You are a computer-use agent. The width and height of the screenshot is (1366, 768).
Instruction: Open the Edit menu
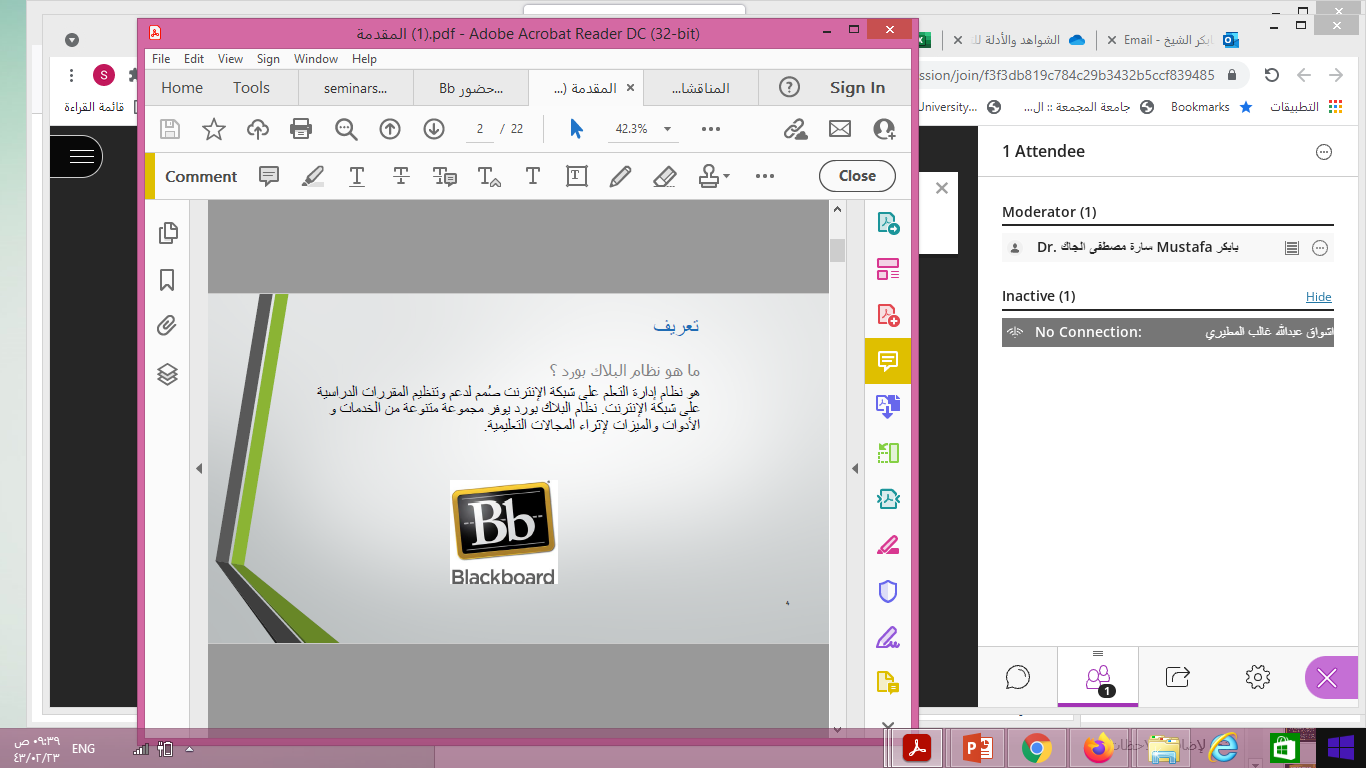tap(194, 59)
